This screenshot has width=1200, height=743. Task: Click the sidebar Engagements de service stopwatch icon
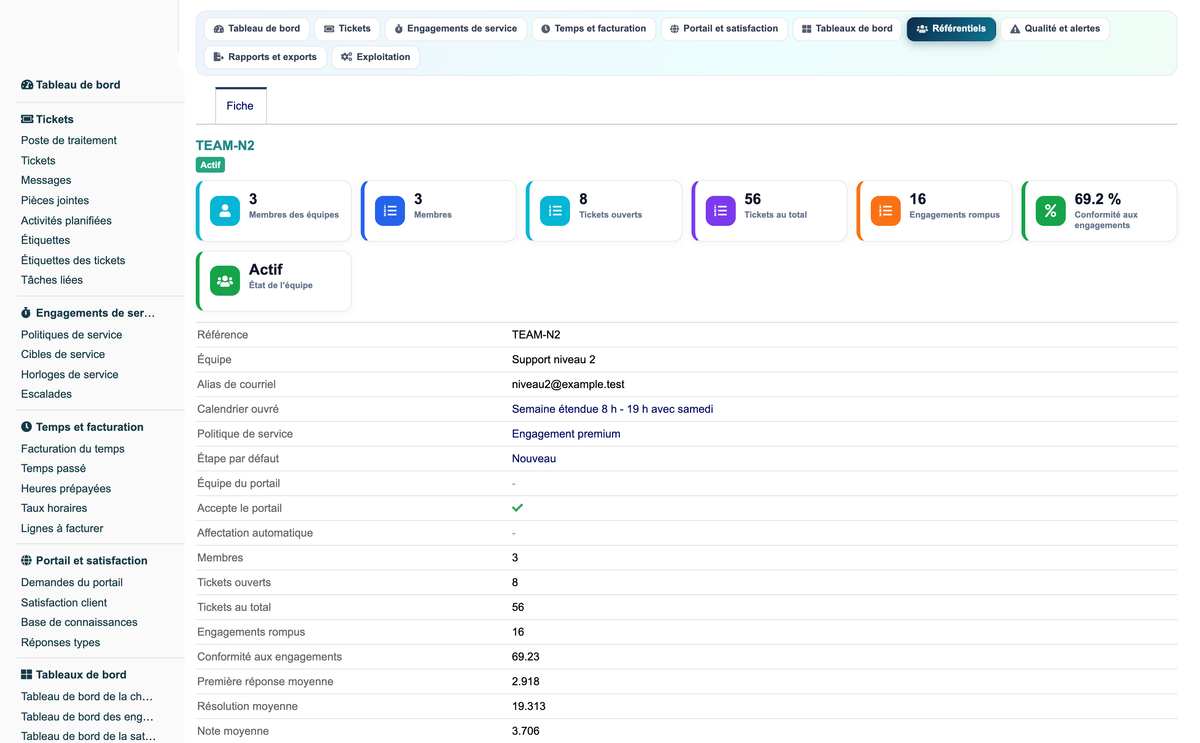pyautogui.click(x=27, y=313)
